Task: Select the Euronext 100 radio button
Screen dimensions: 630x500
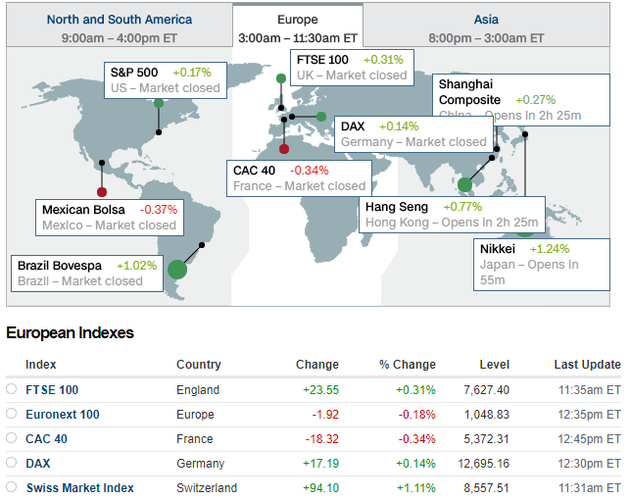Action: pos(11,414)
